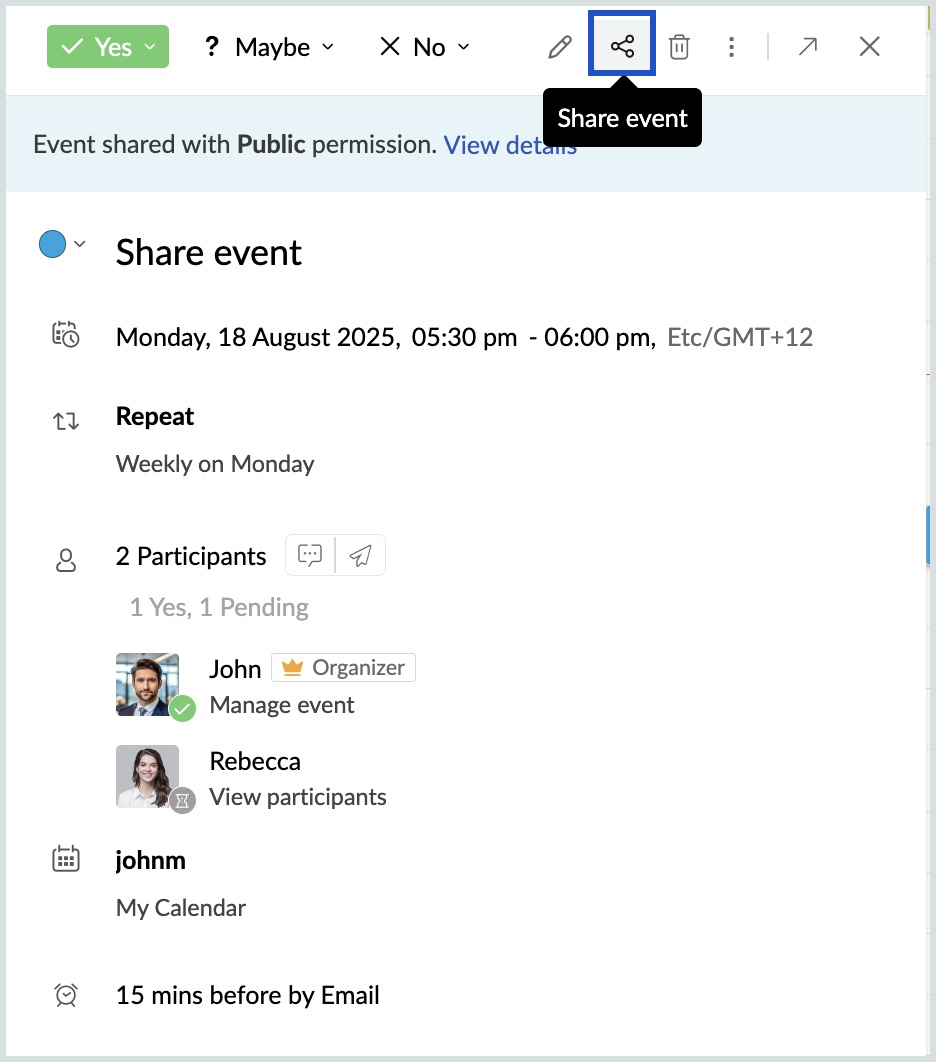The width and height of the screenshot is (936, 1062).
Task: Delete the event using the trash icon
Action: pyautogui.click(x=679, y=46)
